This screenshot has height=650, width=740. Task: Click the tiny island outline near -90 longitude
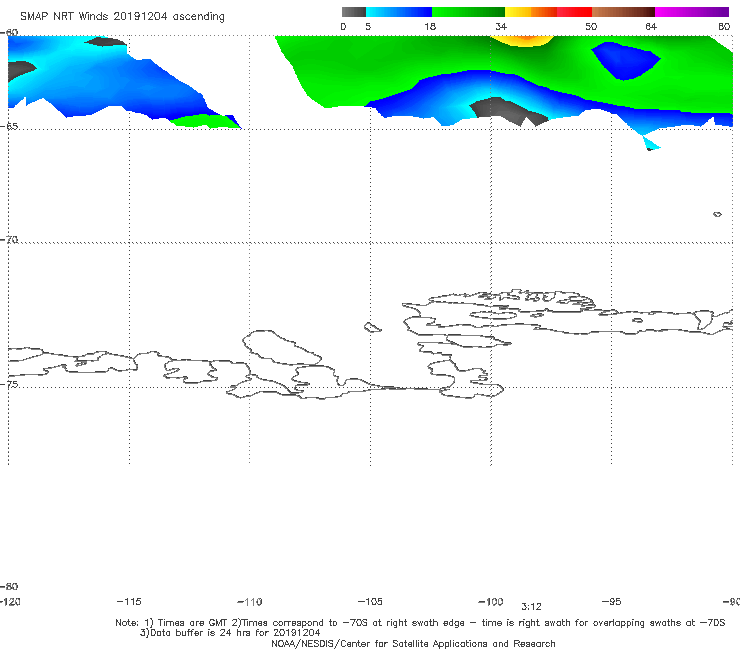click(x=717, y=214)
